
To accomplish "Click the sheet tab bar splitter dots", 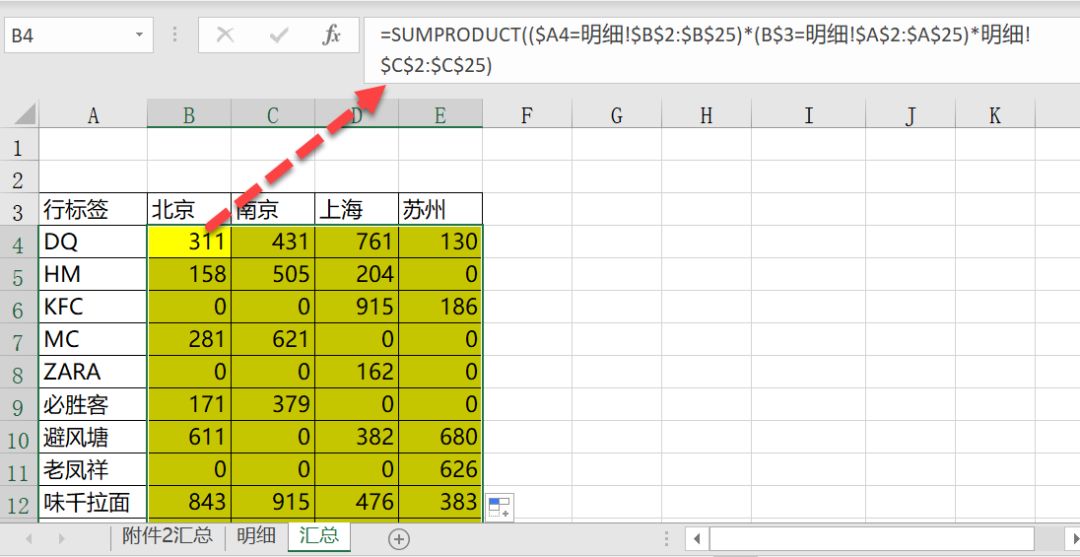I will 666,538.
